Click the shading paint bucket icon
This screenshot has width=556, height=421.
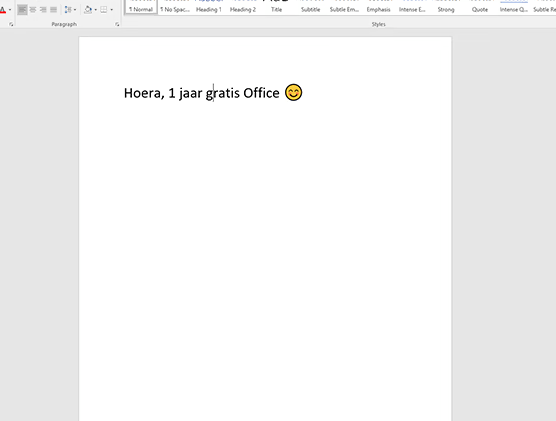88,10
